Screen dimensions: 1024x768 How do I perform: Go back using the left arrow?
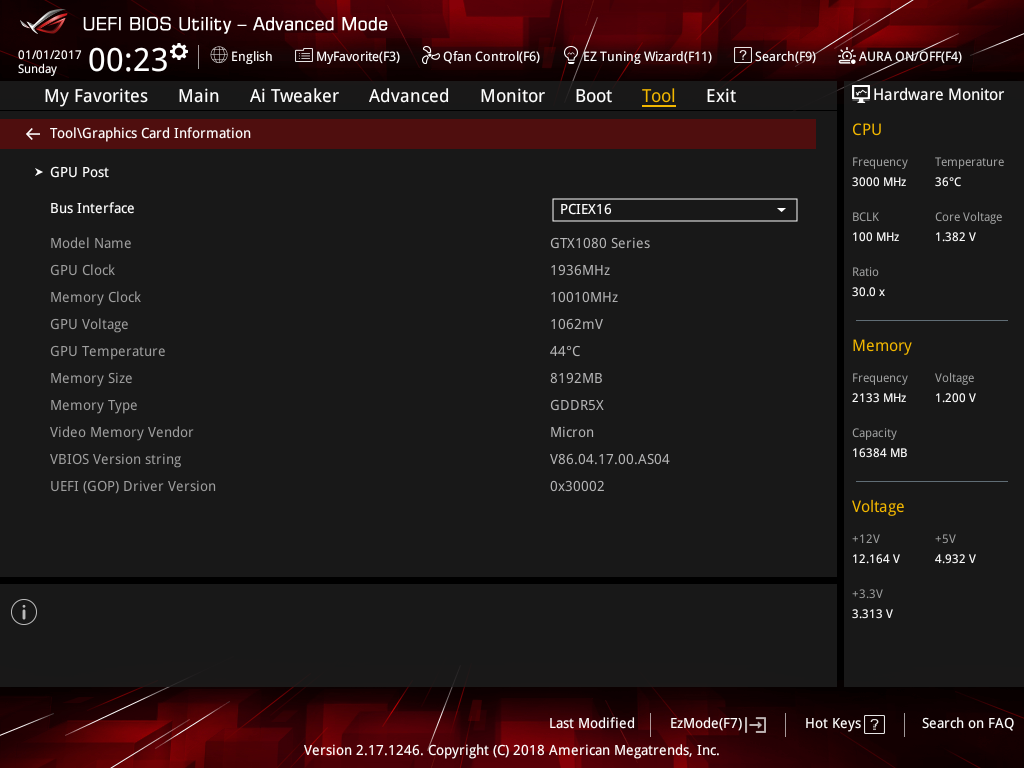(33, 134)
